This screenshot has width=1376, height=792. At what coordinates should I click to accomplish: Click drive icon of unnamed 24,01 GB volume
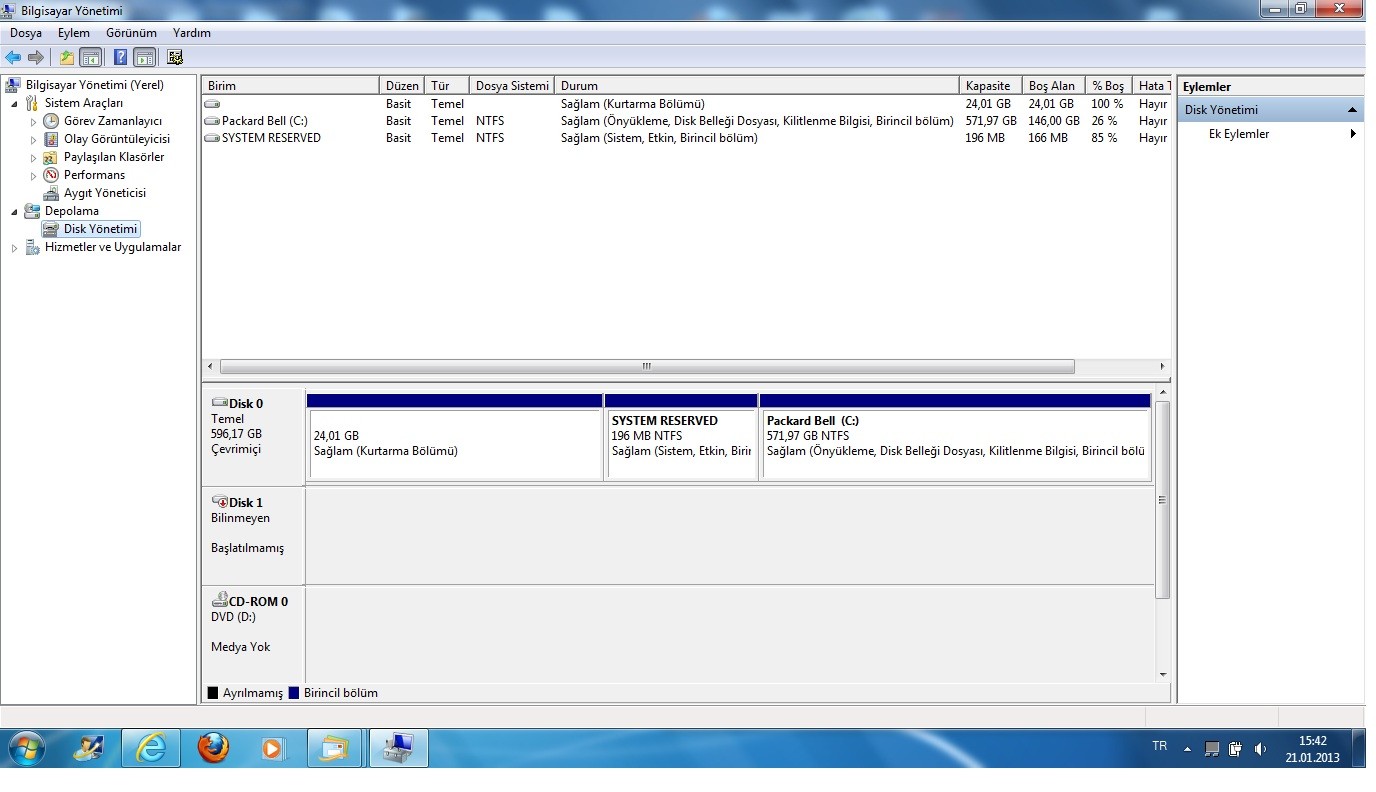(x=212, y=104)
